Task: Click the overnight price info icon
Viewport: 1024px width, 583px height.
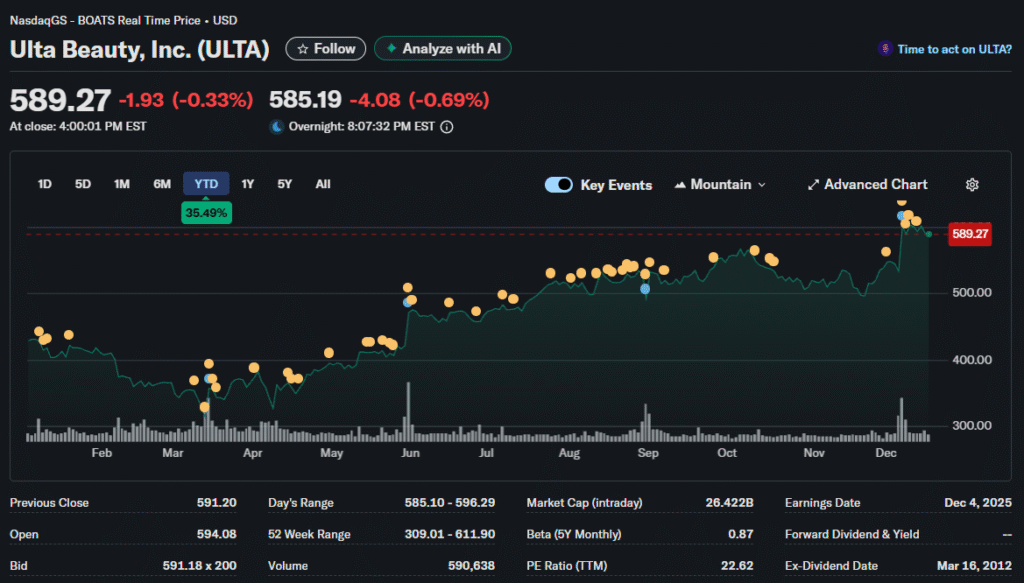Action: [x=447, y=127]
